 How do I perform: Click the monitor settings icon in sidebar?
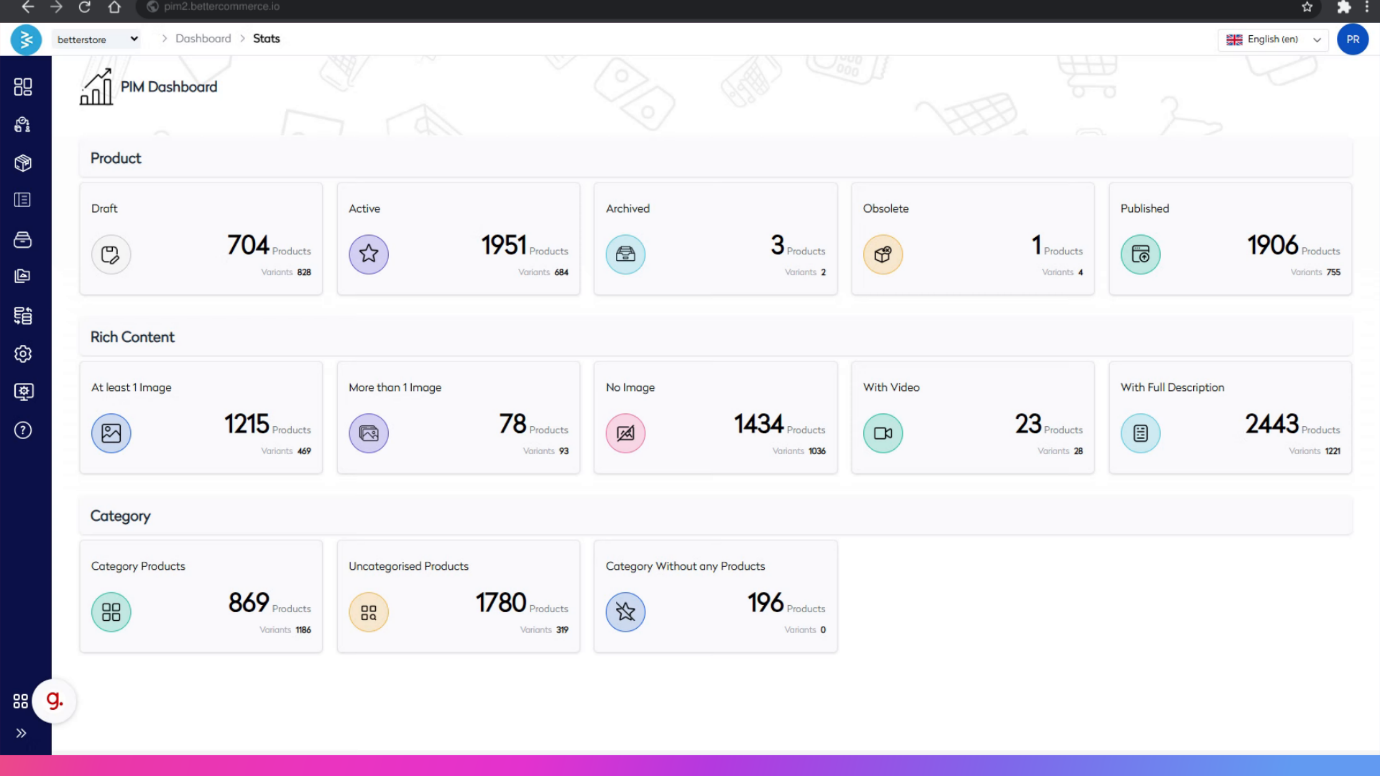point(23,392)
